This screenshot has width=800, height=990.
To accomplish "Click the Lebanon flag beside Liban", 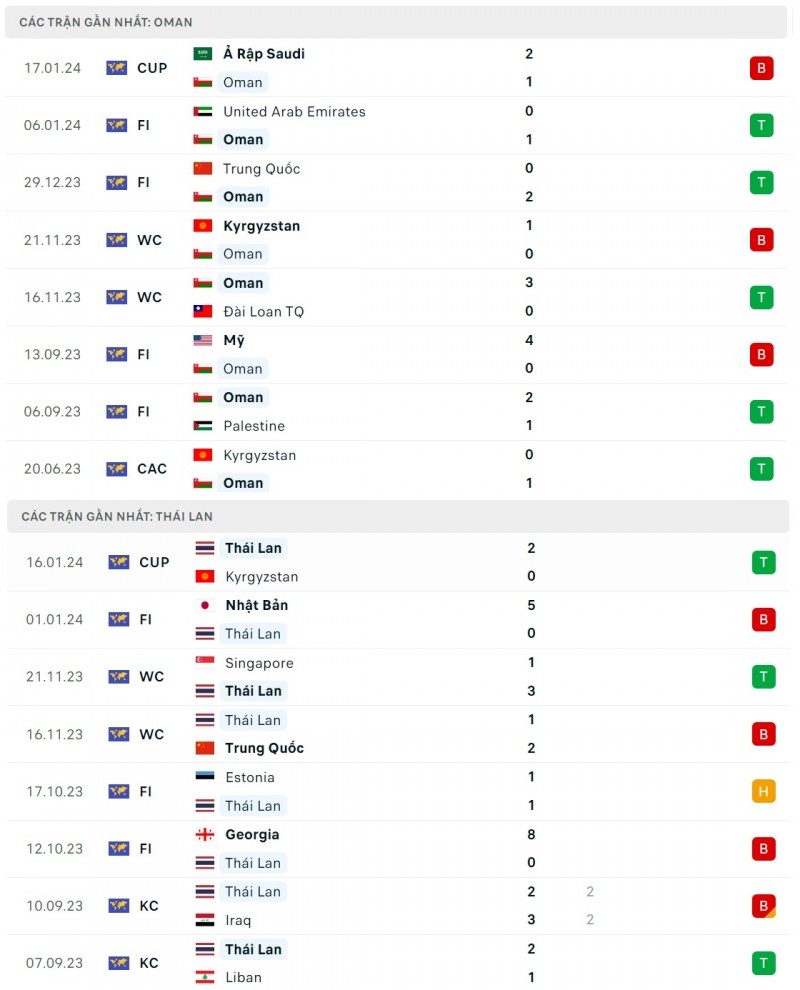I will (x=205, y=977).
